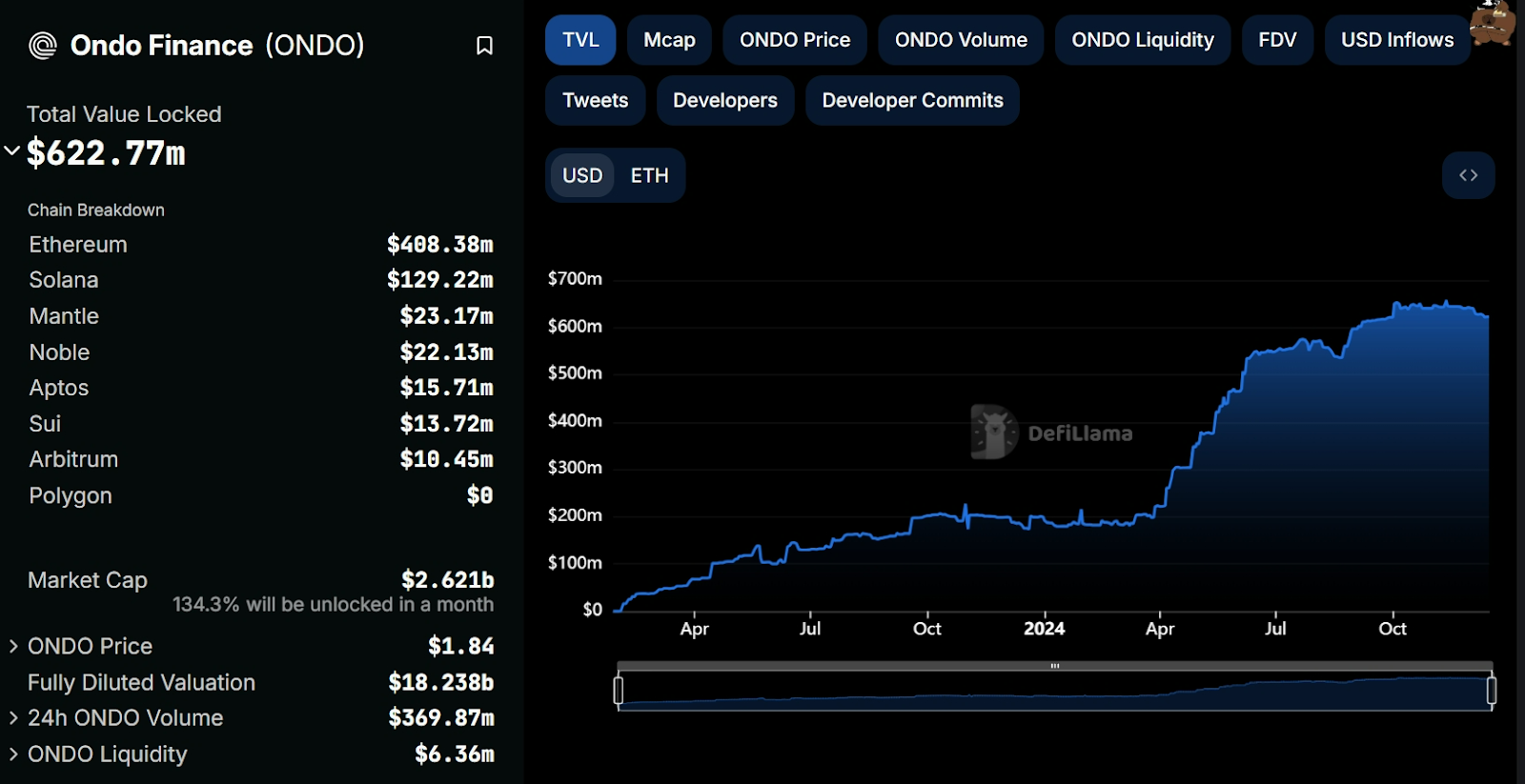Click the top grip of the time range selector
The height and width of the screenshot is (784, 1525).
[x=1055, y=666]
